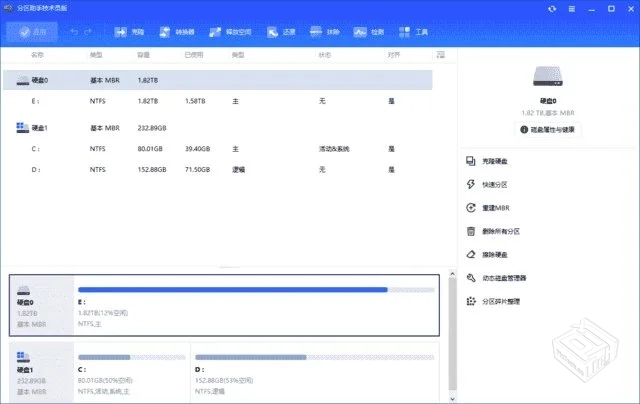
Task: Click the large disk image in right panel
Action: pos(548,76)
